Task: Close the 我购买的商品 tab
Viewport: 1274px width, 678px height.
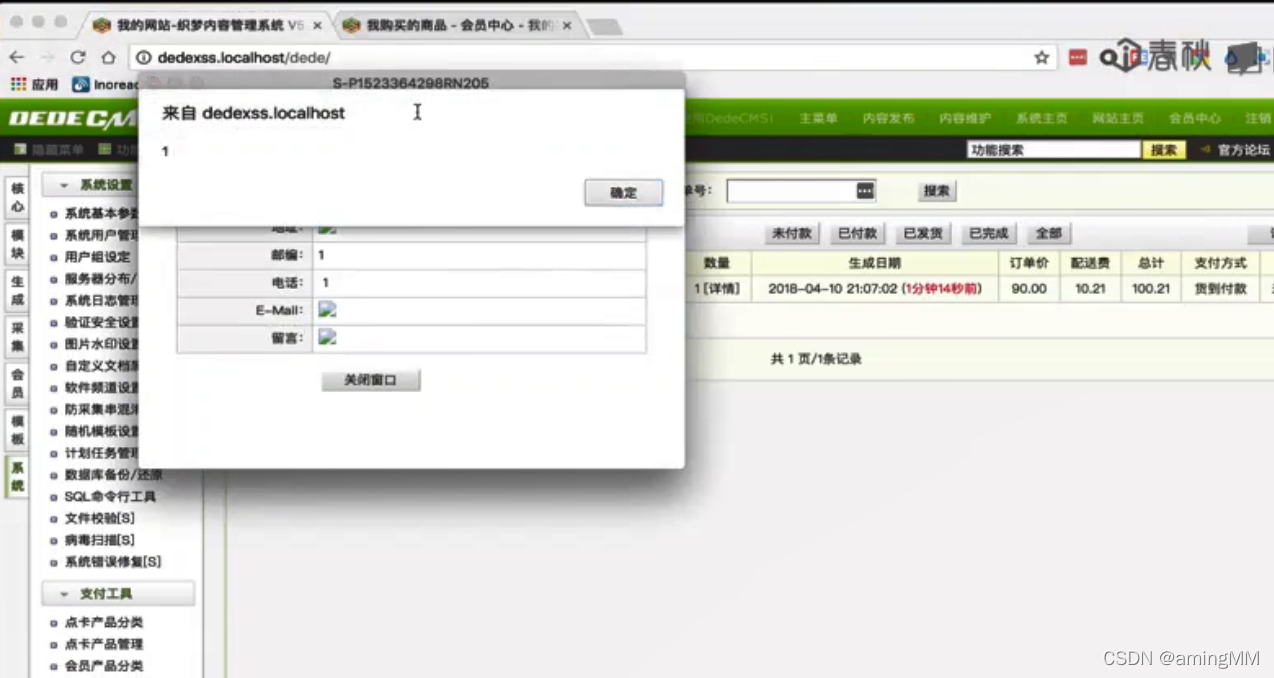Action: 565,24
